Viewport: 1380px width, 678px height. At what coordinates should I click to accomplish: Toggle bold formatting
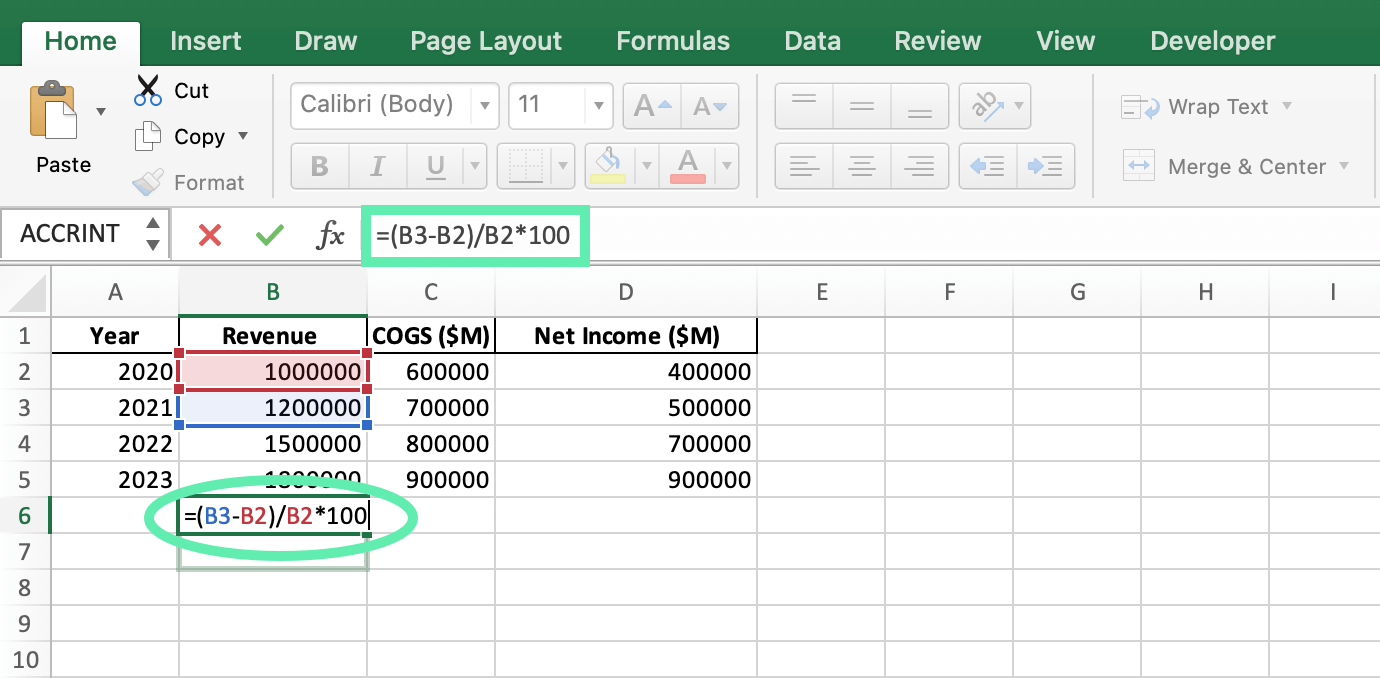pos(318,166)
